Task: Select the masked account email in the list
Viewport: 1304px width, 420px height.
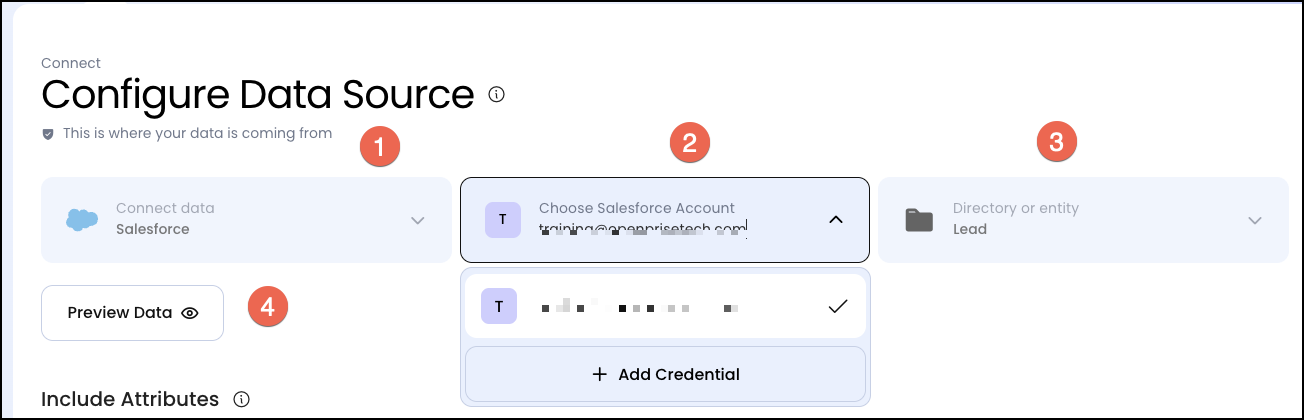Action: click(x=640, y=307)
